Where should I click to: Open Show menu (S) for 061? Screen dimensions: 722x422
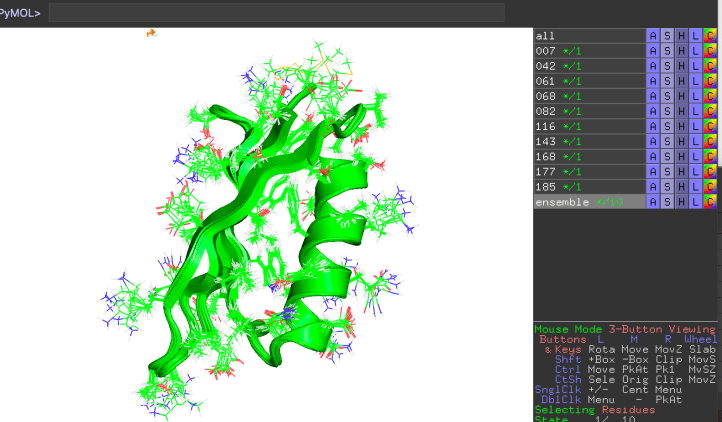[667, 81]
